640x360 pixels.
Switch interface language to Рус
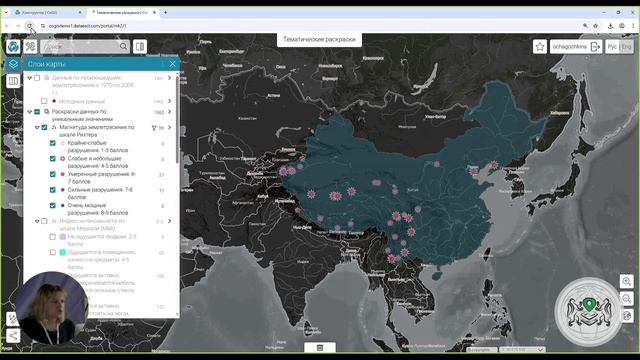click(x=612, y=47)
